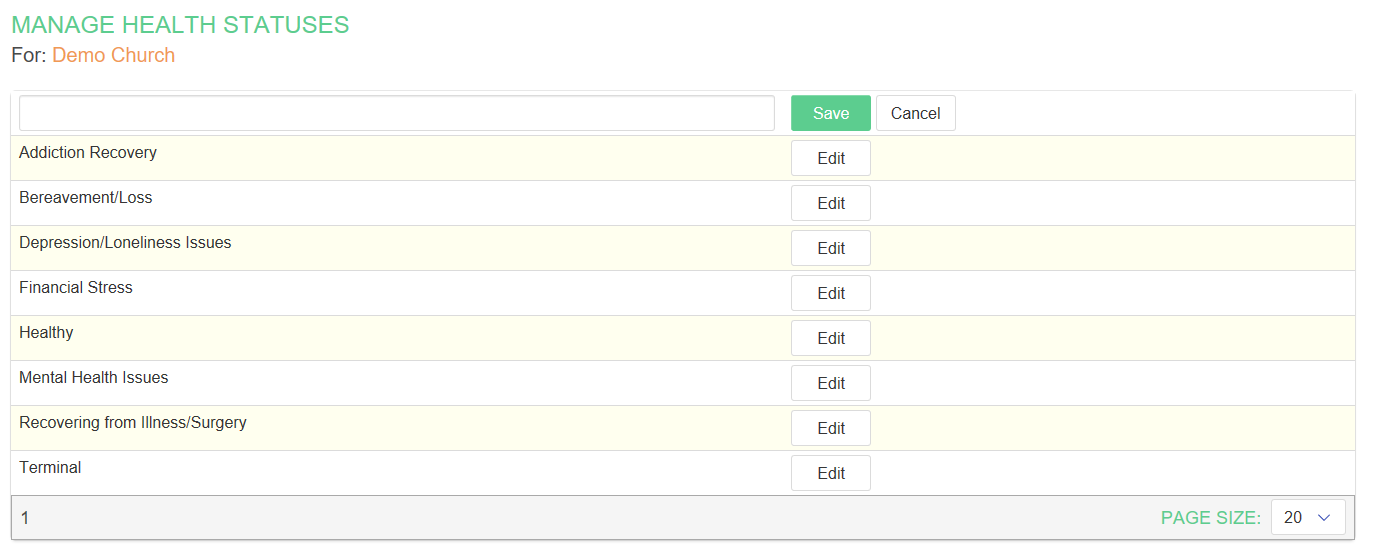Open the Page Size dropdown
1380x546 pixels.
[x=1307, y=517]
